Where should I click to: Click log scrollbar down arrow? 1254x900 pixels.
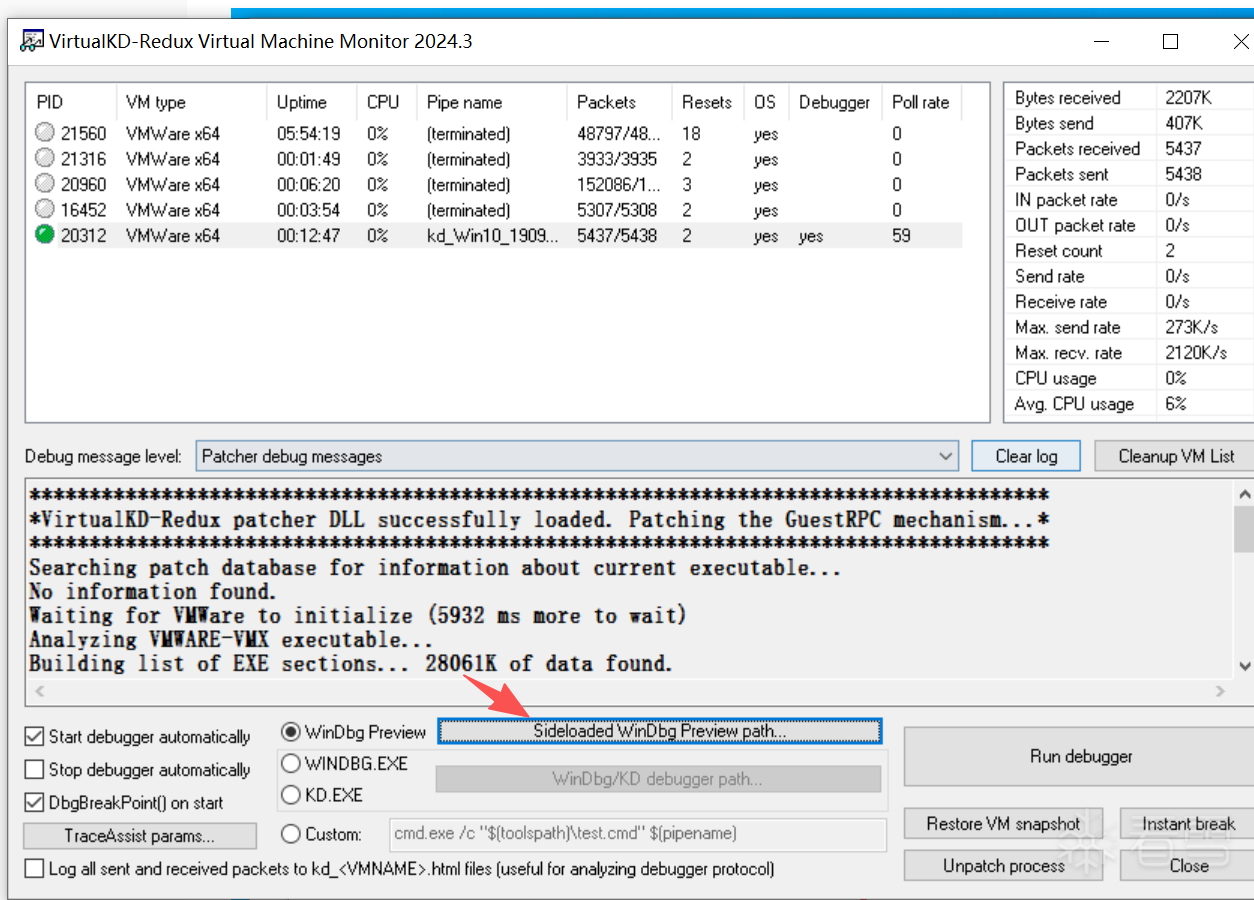pos(1244,666)
